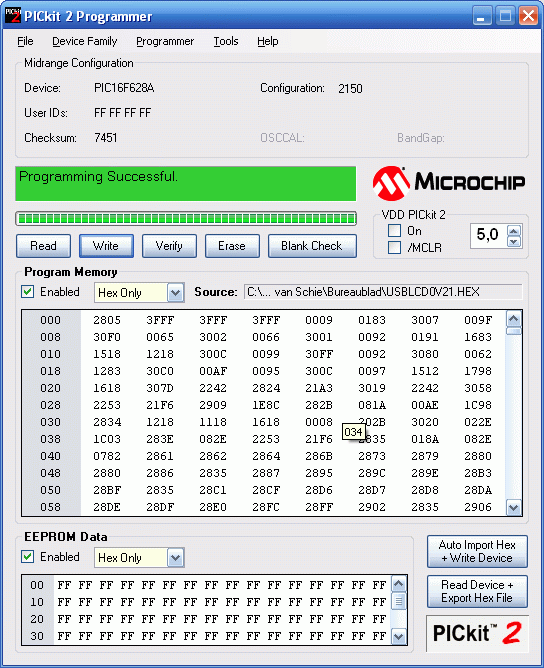Toggle VDD PICkit 2 On checkbox
Image resolution: width=544 pixels, height=668 pixels.
[394, 230]
